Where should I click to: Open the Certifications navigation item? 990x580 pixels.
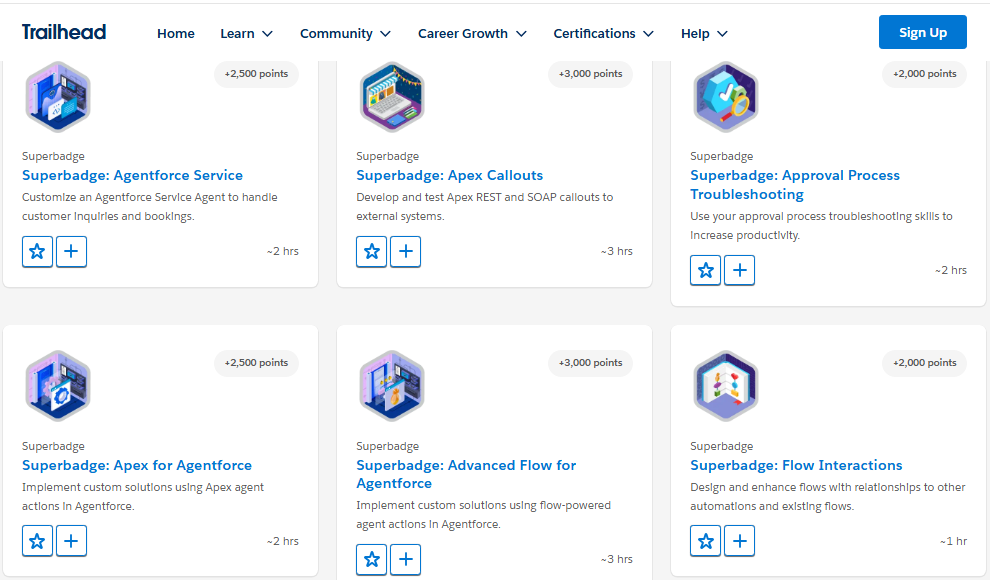click(595, 33)
